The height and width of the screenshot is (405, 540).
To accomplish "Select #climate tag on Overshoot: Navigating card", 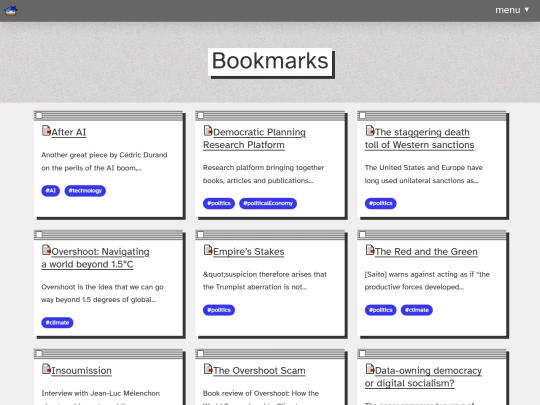I will [57, 322].
